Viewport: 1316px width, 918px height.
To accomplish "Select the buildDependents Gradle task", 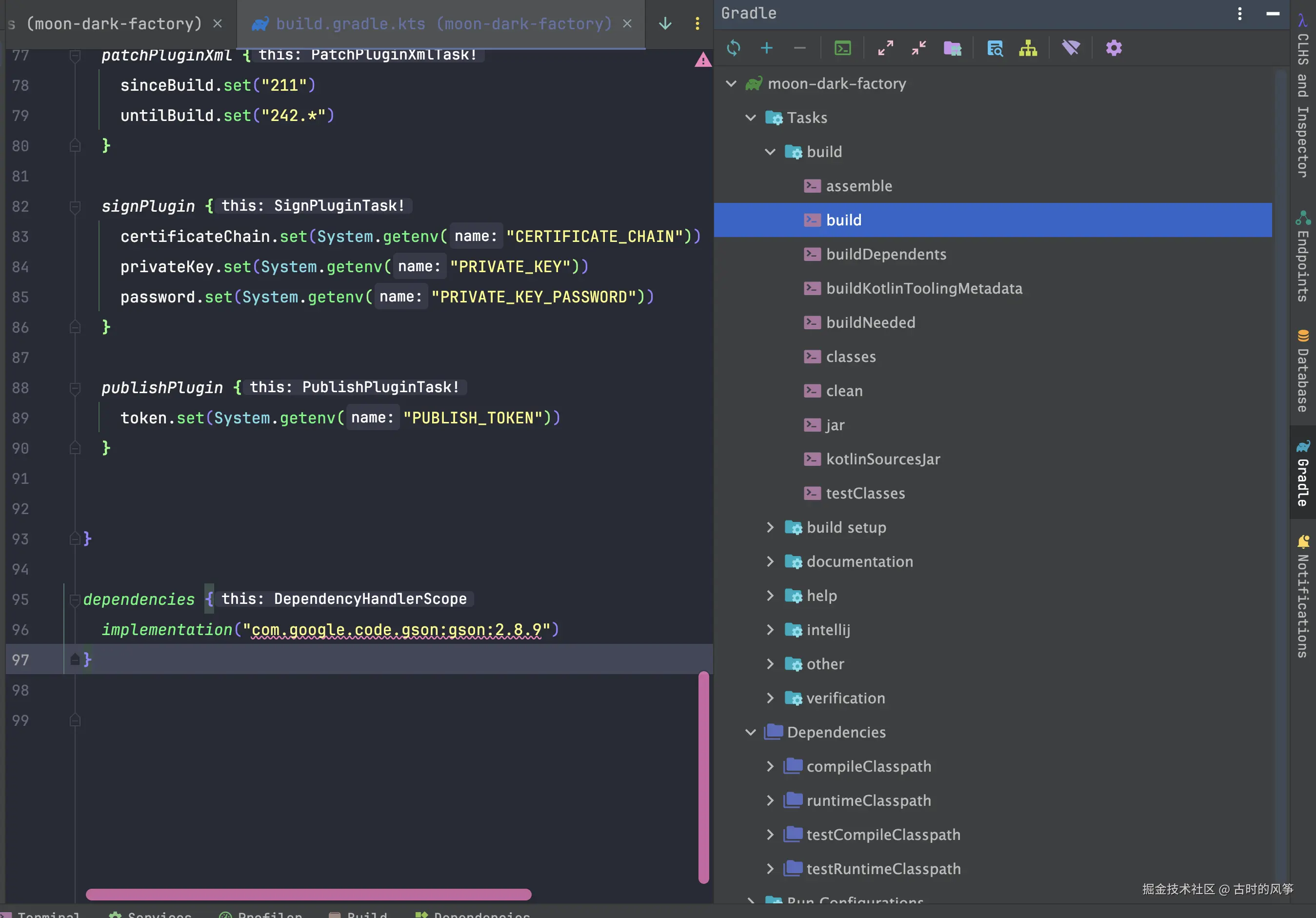I will [886, 255].
